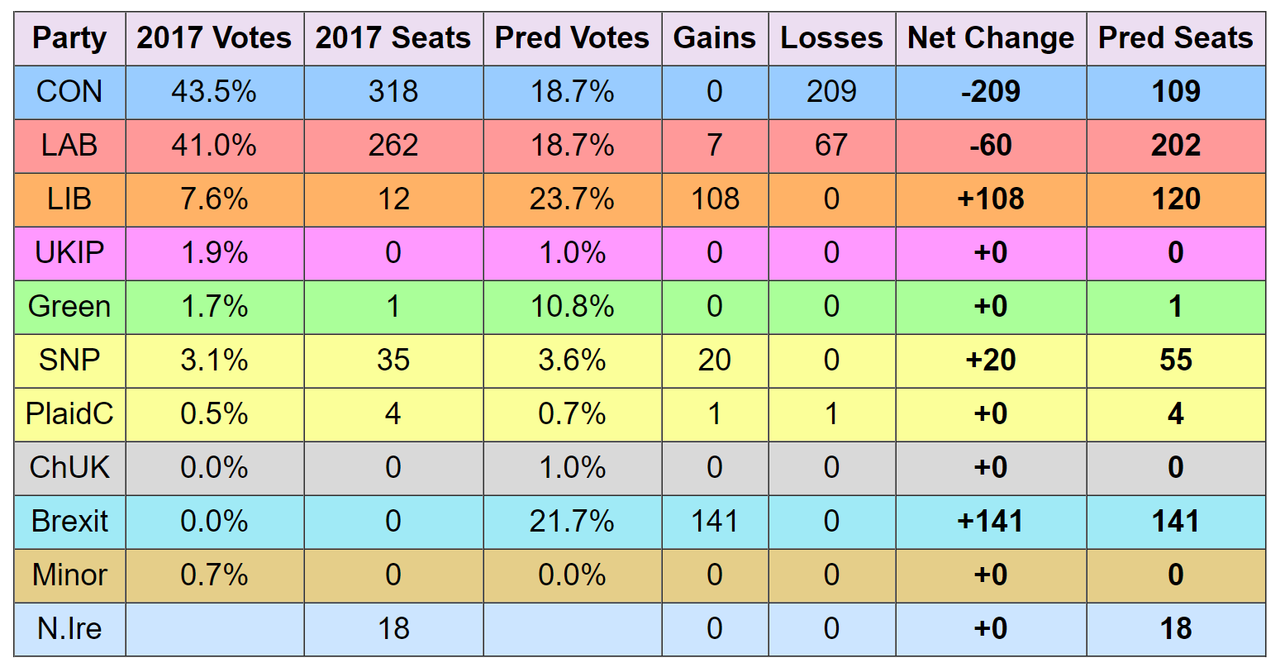The image size is (1280, 669).
Task: Click the Party column header
Action: point(69,38)
